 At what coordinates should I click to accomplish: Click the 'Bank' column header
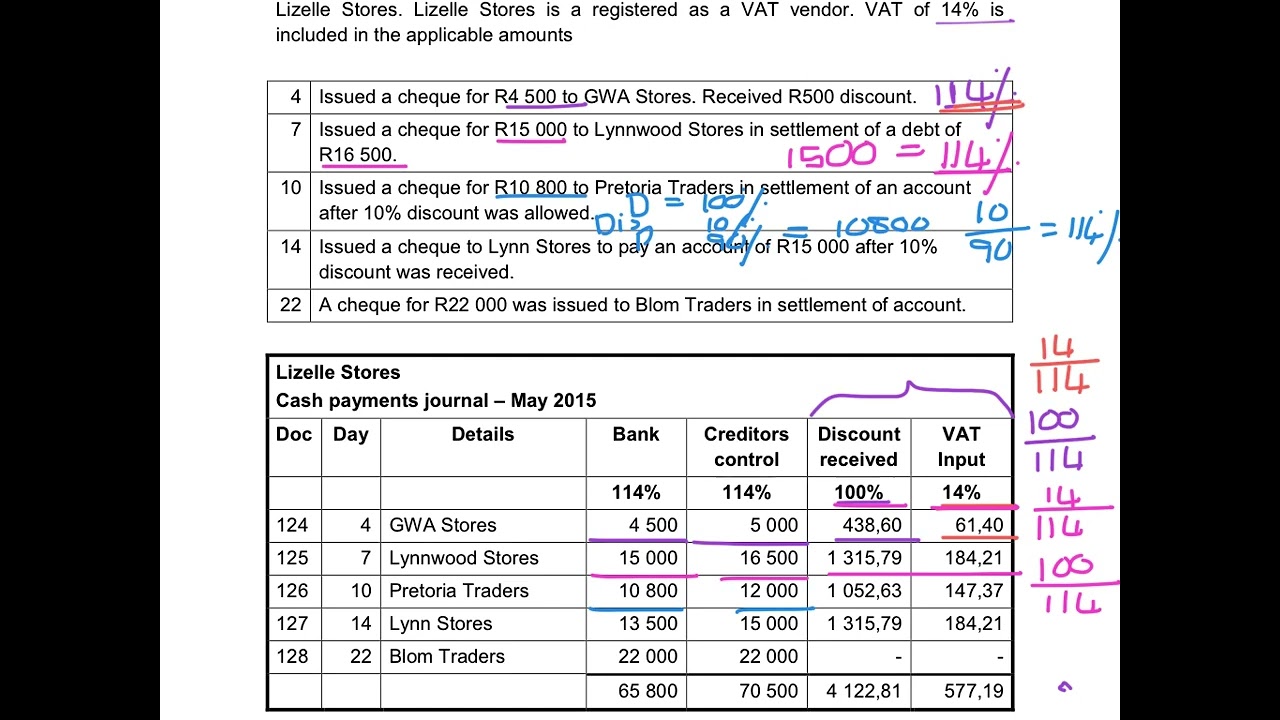click(x=636, y=434)
